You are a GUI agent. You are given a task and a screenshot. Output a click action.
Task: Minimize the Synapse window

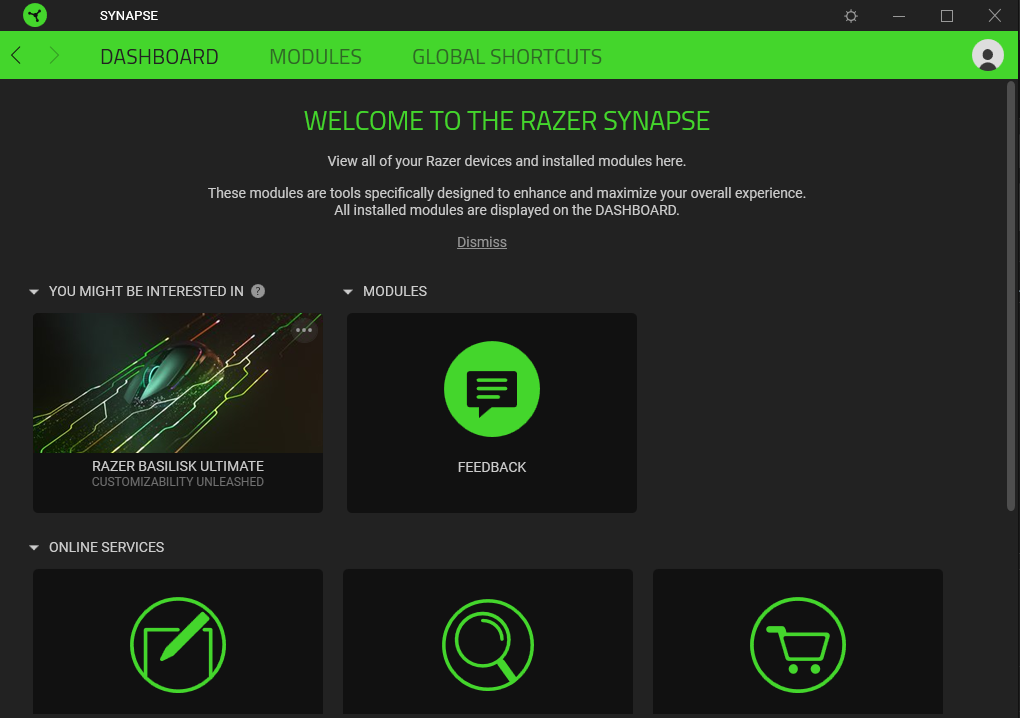899,16
